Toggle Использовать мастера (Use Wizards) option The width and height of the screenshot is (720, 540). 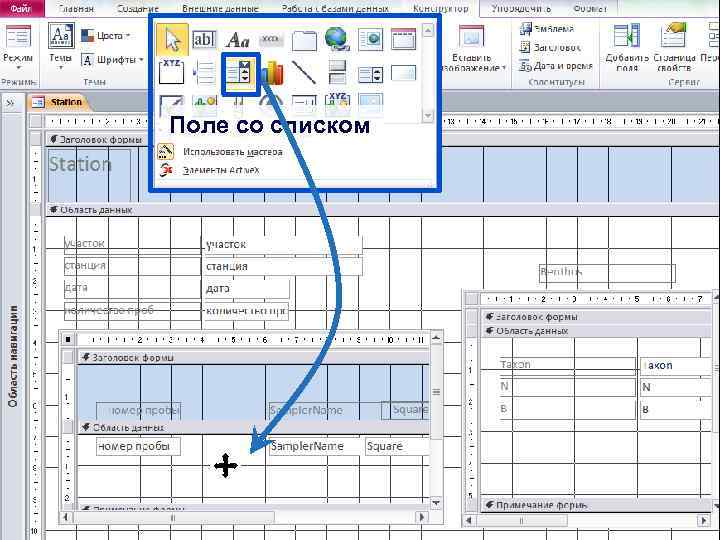tap(220, 152)
